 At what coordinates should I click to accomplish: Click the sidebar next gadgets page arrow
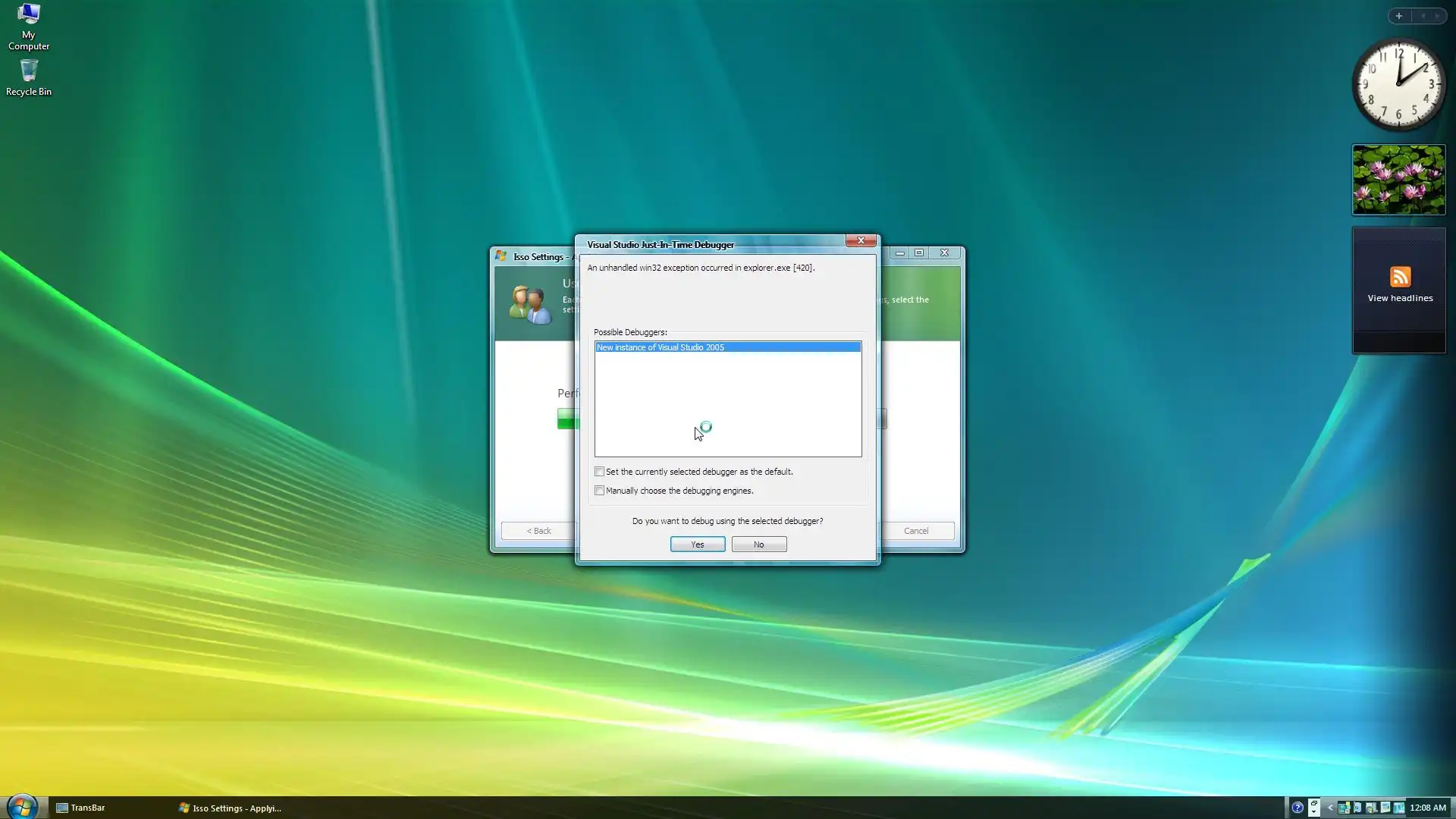click(x=1437, y=16)
